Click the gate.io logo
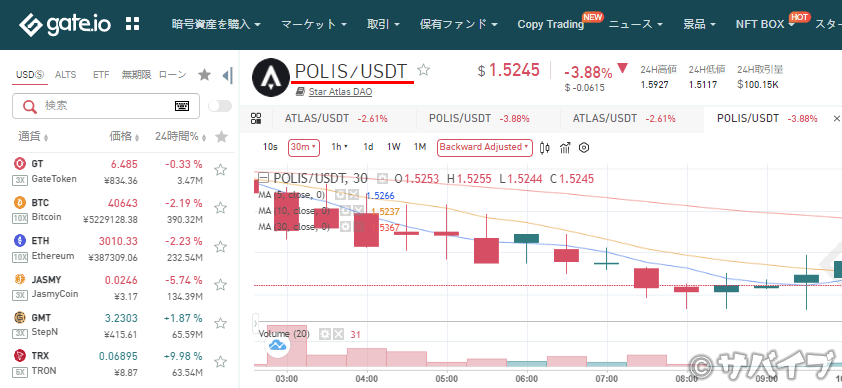The width and height of the screenshot is (842, 388). [x=65, y=24]
